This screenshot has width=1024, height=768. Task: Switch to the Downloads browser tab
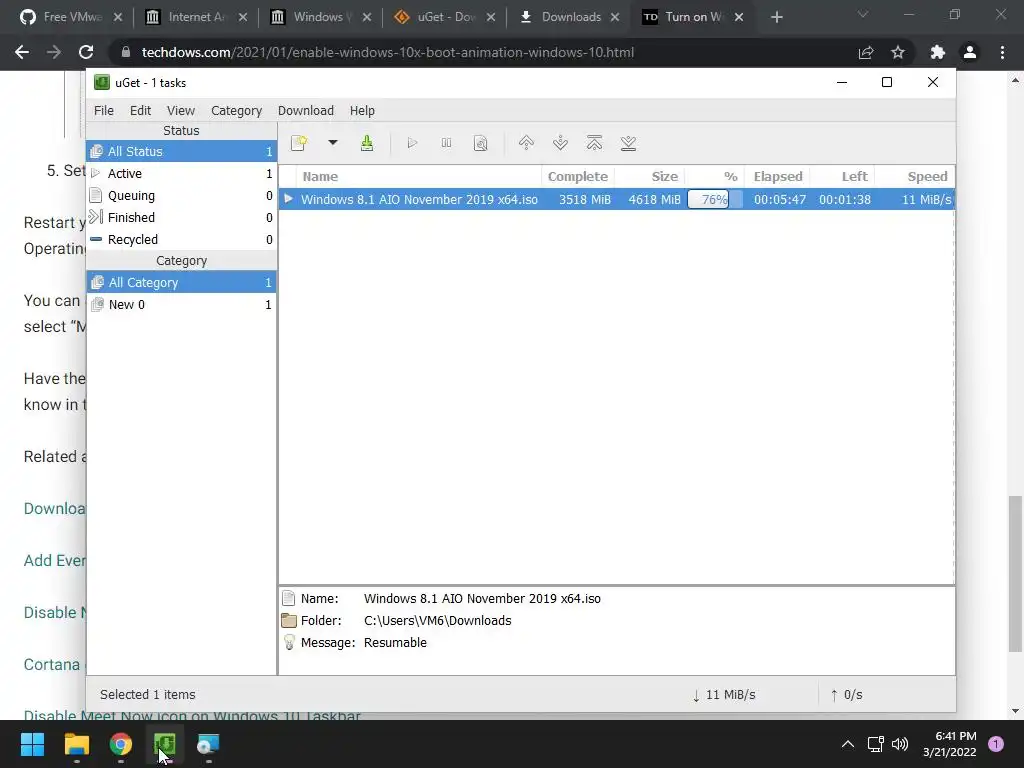pos(569,17)
